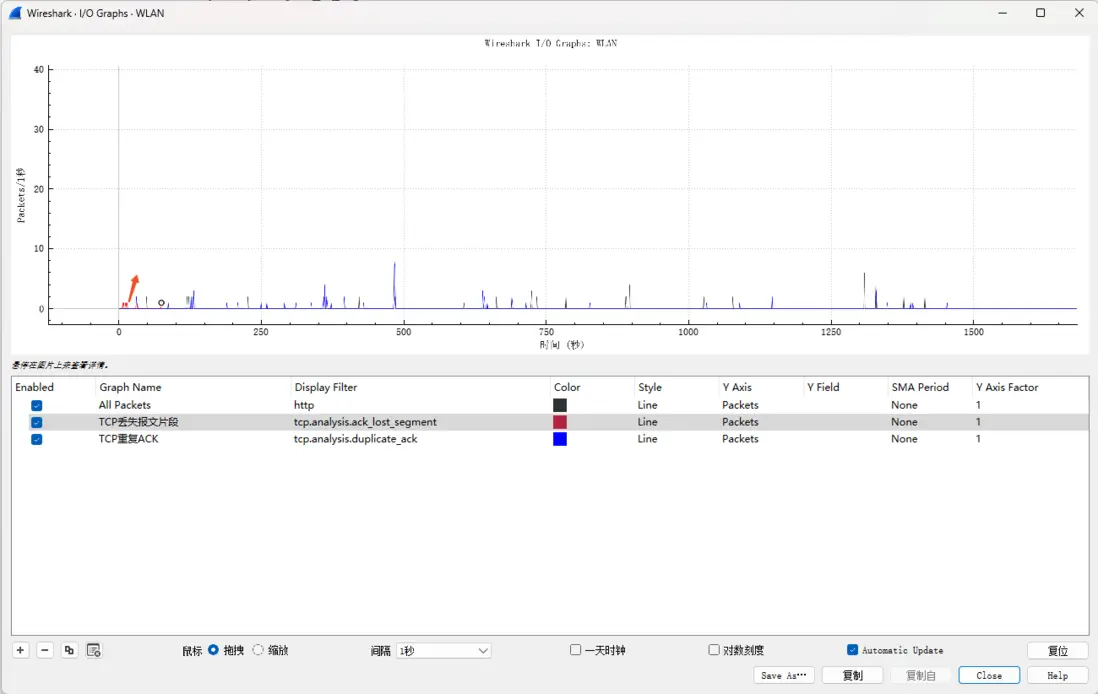Screen dimensions: 1098x694
Task: Uncheck the TCP重复ACK graph checkbox
Action: point(36,439)
